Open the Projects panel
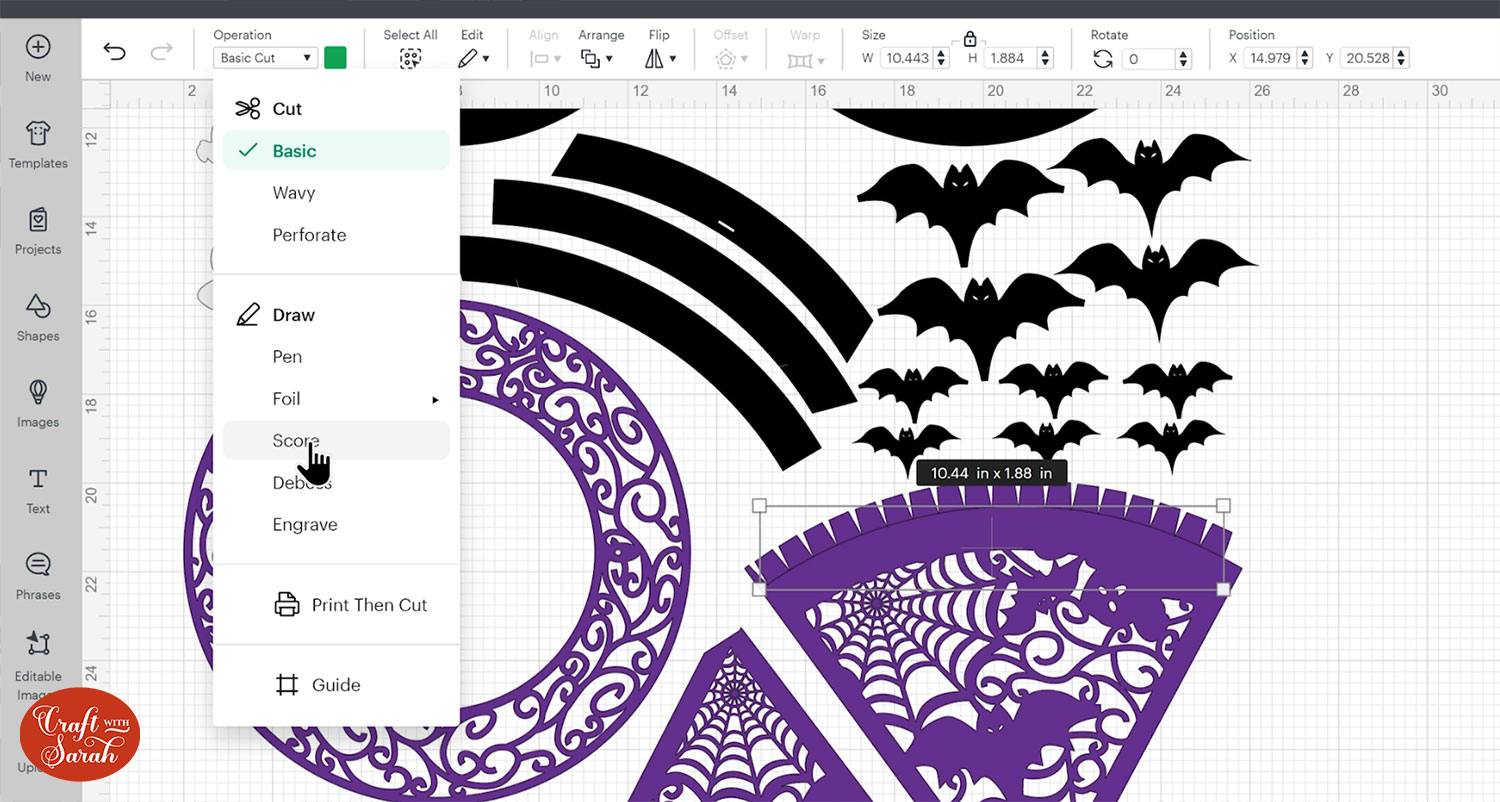This screenshot has width=1500, height=802. tap(37, 230)
